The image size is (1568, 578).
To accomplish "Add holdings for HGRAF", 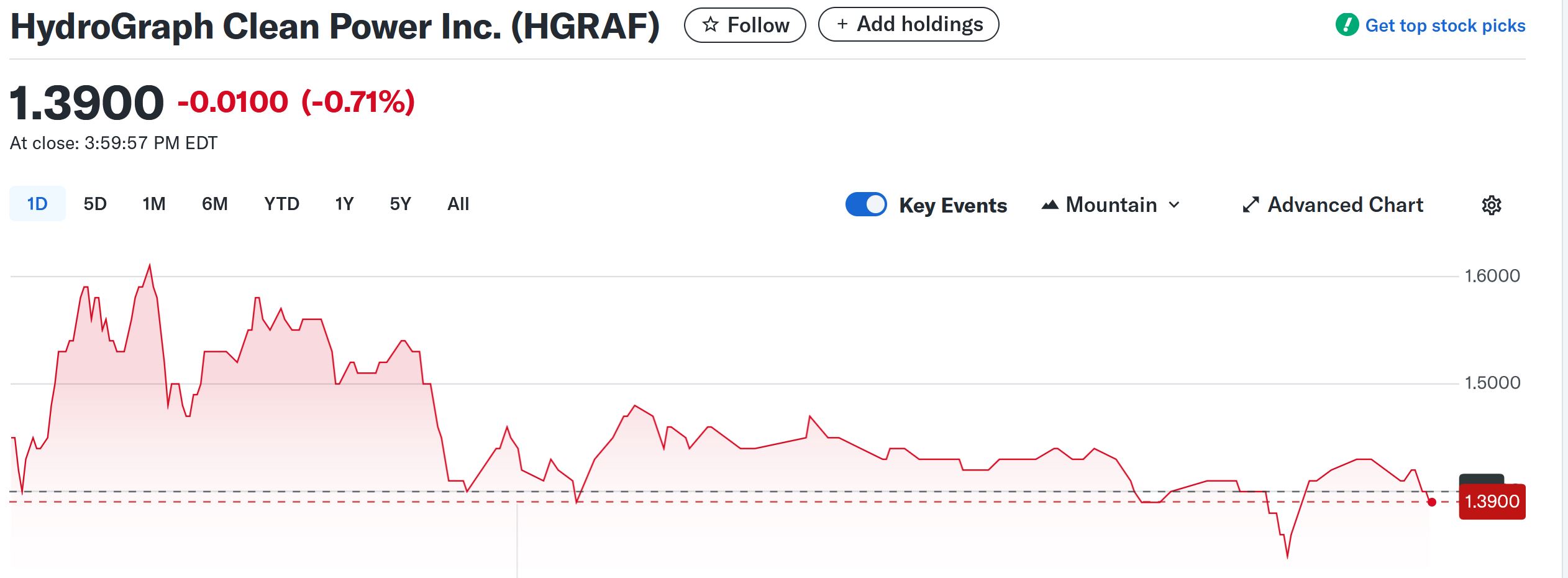I will pyautogui.click(x=908, y=24).
